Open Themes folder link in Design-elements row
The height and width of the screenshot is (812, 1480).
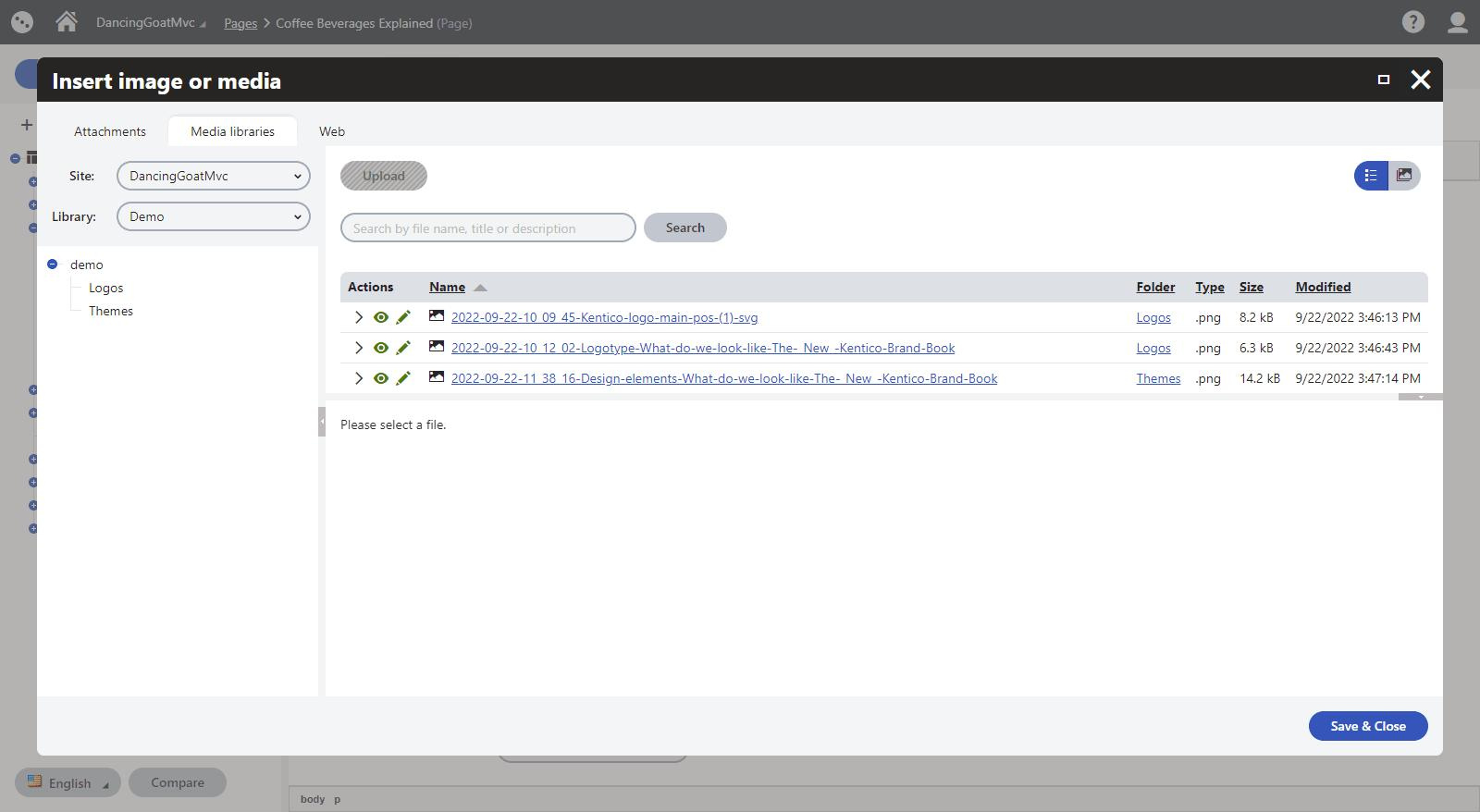coord(1158,378)
